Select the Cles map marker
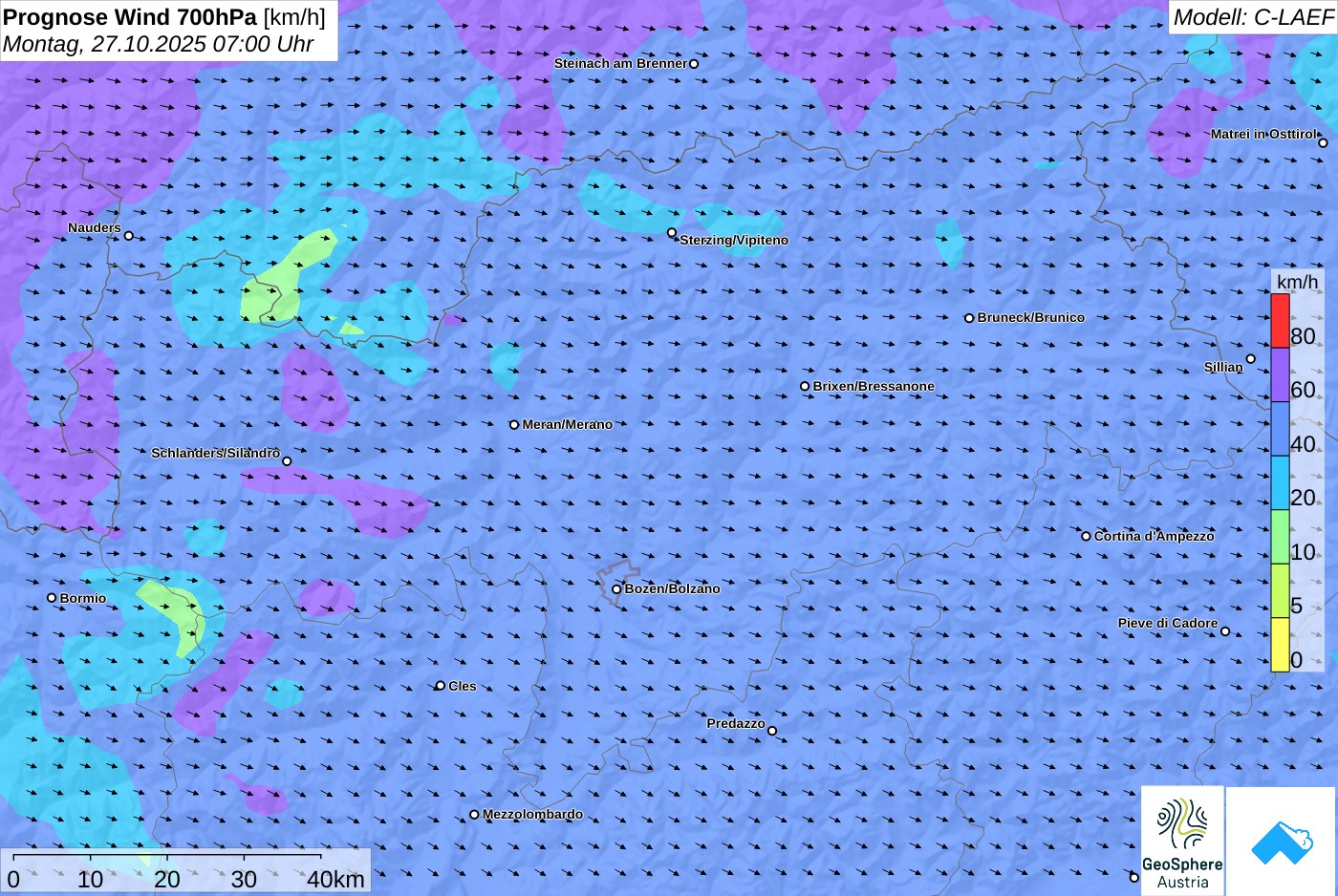Image resolution: width=1338 pixels, height=896 pixels. coord(441,686)
